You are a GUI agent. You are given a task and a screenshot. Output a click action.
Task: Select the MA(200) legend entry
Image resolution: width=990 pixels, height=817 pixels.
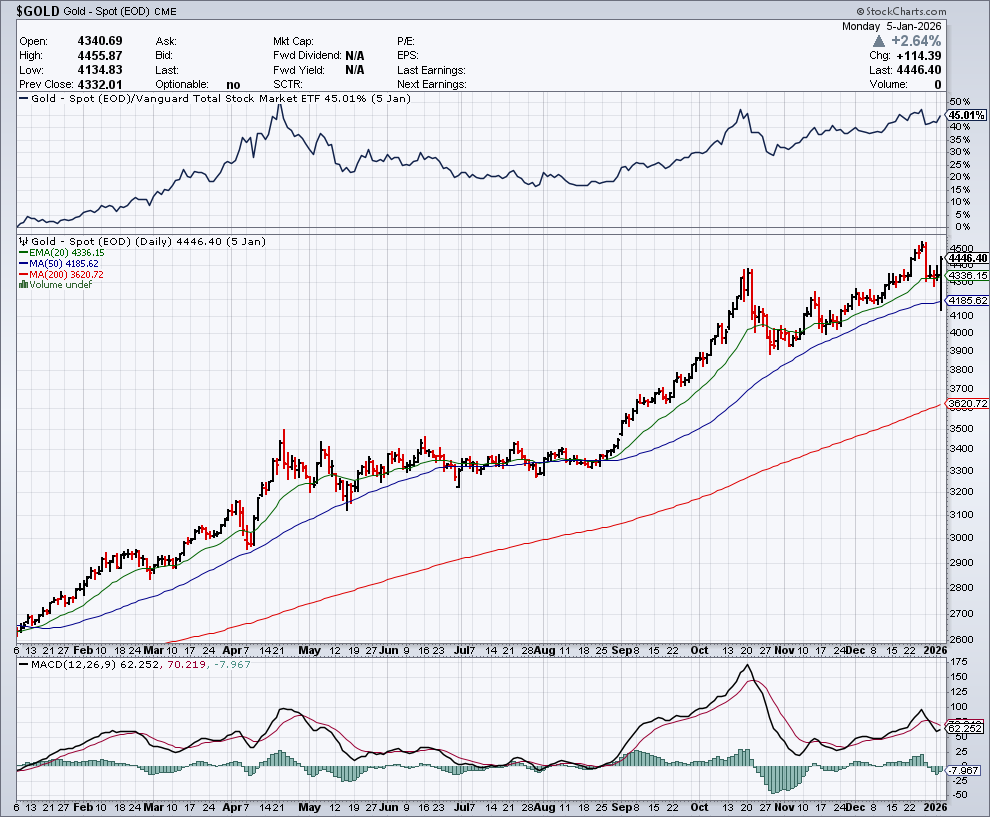62,274
